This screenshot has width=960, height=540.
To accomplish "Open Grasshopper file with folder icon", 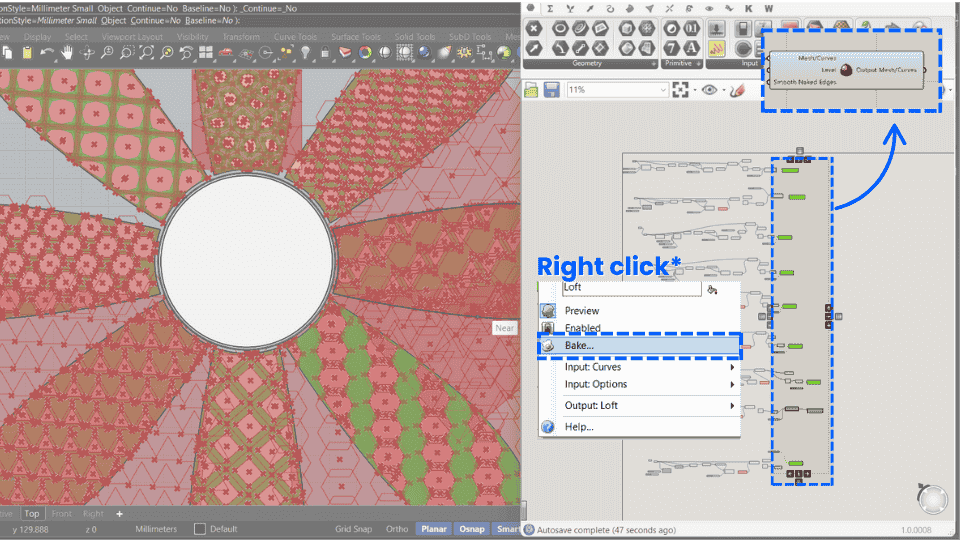I will (531, 90).
